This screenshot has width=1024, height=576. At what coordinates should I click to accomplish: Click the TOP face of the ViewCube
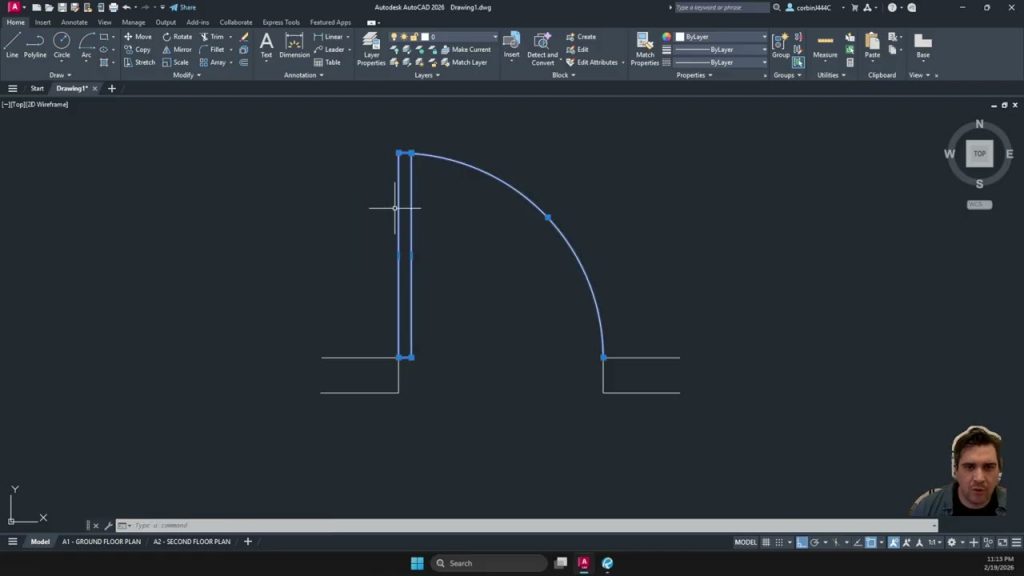point(979,154)
